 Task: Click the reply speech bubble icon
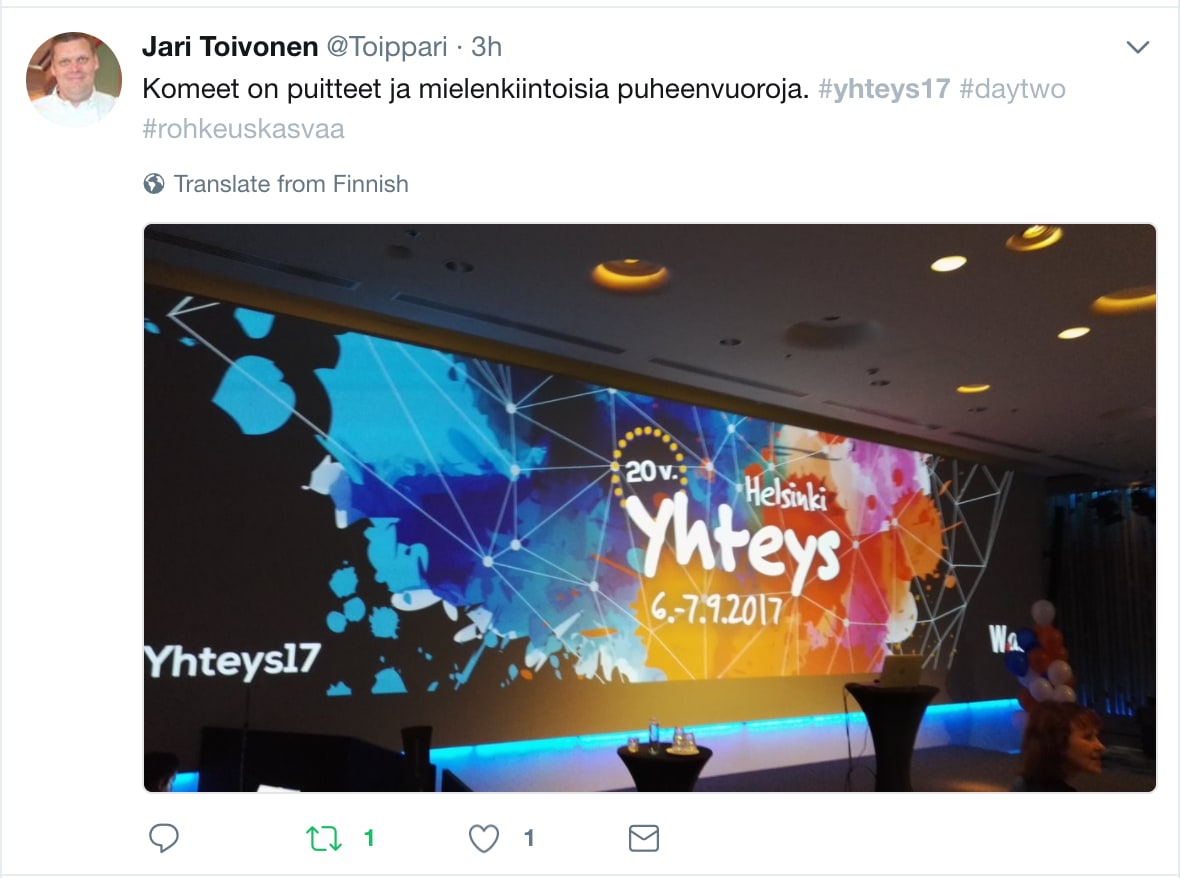click(x=163, y=837)
